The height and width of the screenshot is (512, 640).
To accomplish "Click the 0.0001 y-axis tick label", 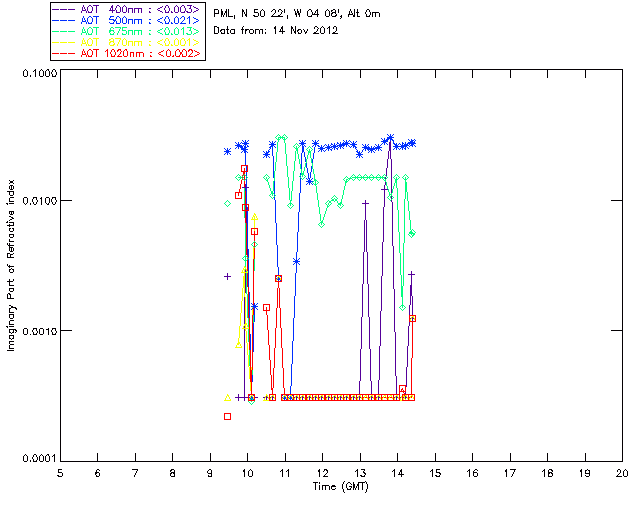I will click(x=40, y=459).
